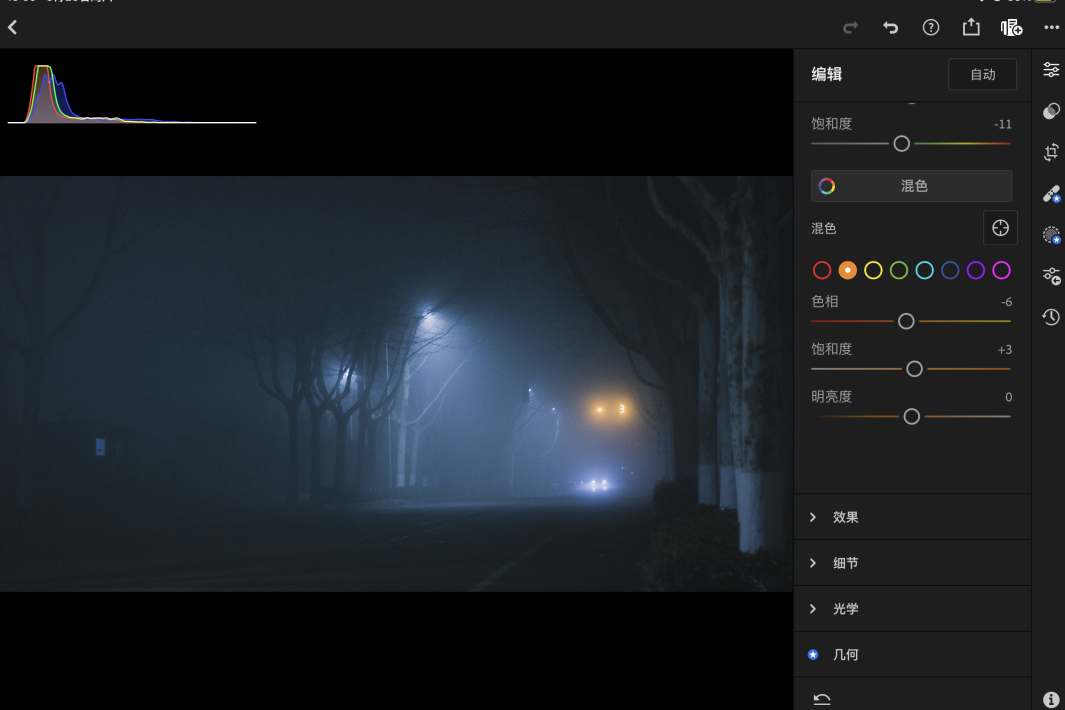Select the orange color channel

pyautogui.click(x=847, y=270)
